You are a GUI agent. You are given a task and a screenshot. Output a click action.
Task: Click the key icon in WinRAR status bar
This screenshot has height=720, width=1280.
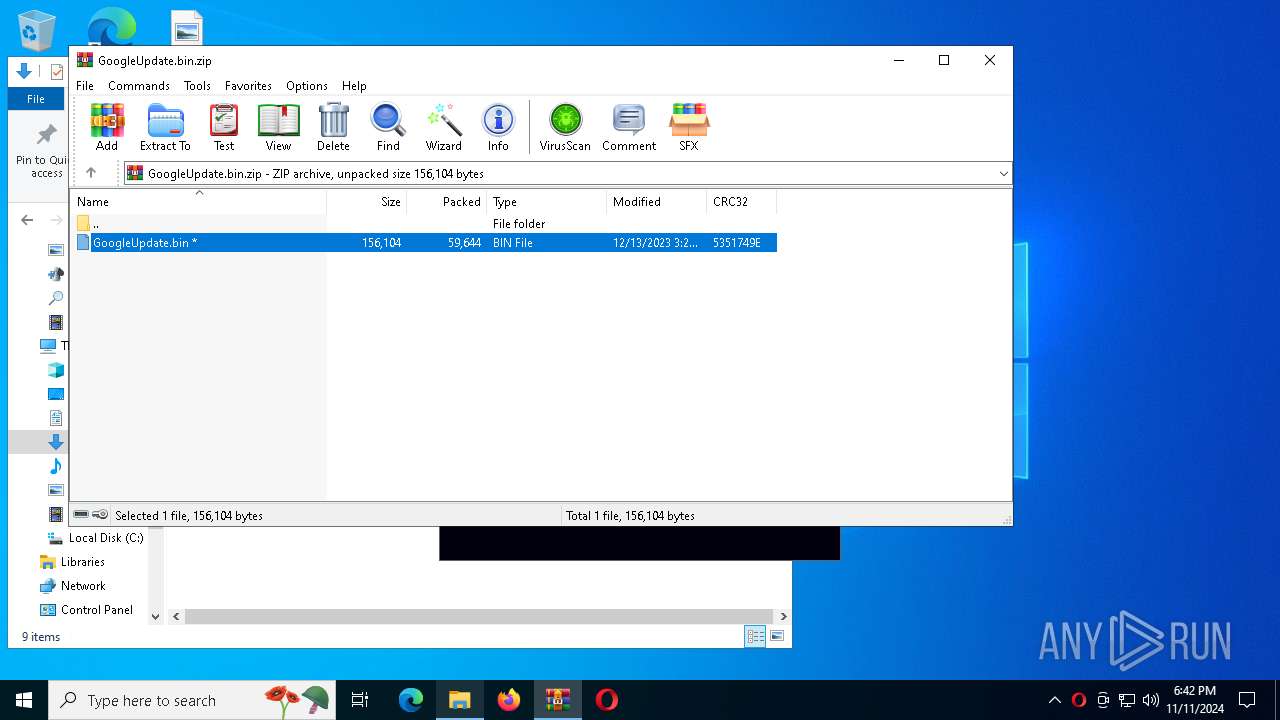click(x=100, y=515)
